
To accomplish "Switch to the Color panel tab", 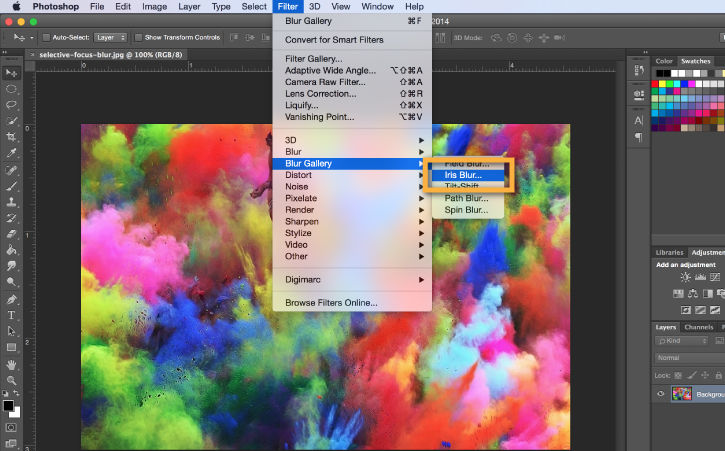I will pyautogui.click(x=664, y=61).
